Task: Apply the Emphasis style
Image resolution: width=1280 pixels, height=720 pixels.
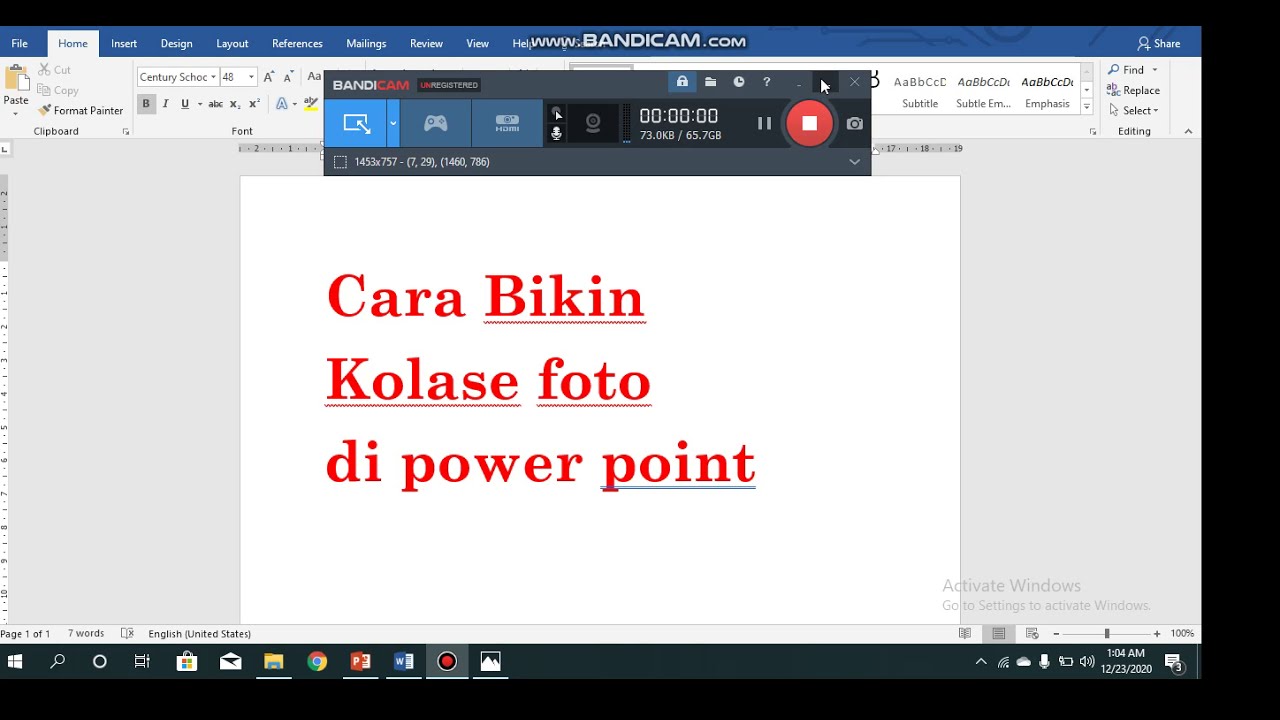Action: [x=1047, y=91]
